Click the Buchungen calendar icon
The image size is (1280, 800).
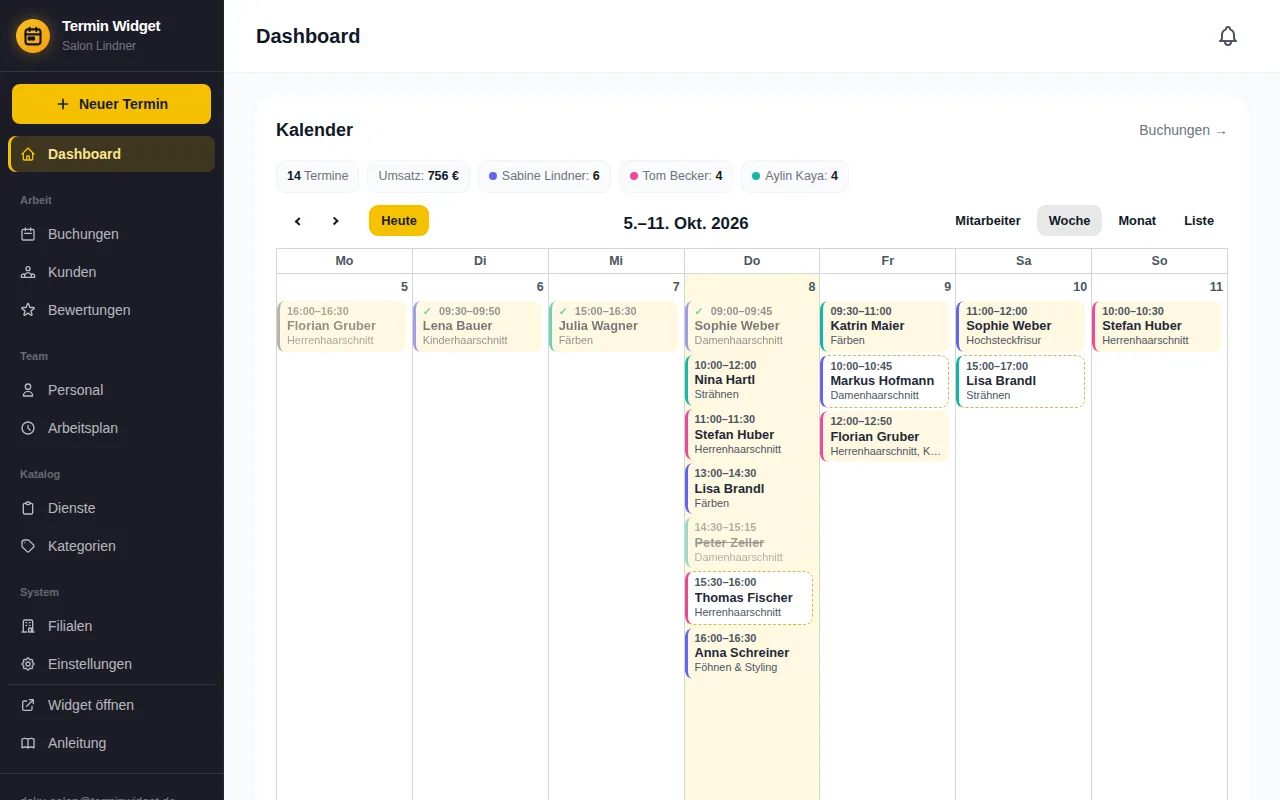click(x=28, y=234)
